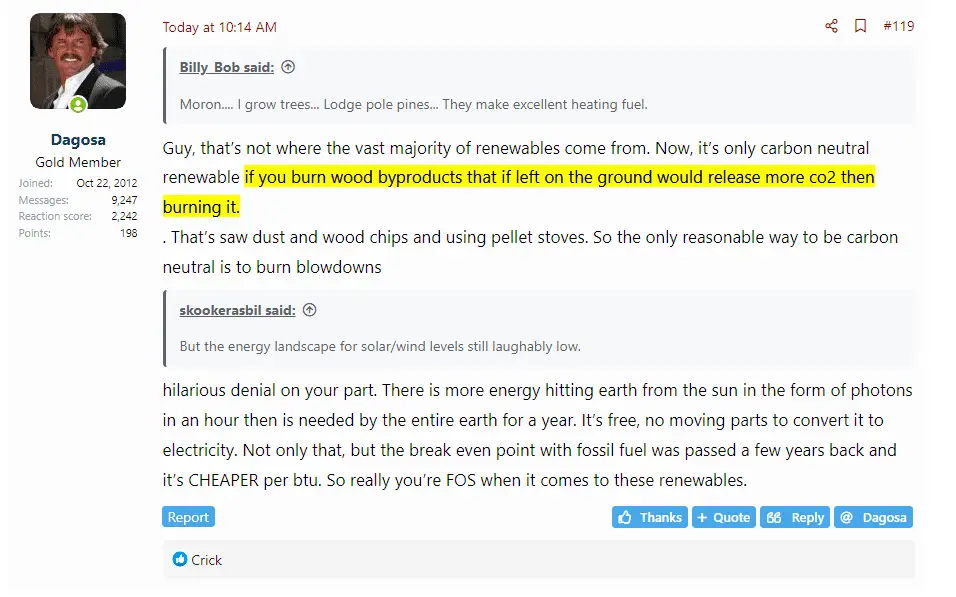956x597 pixels.
Task: Click the blue like icon next to Crick
Action: (180, 560)
